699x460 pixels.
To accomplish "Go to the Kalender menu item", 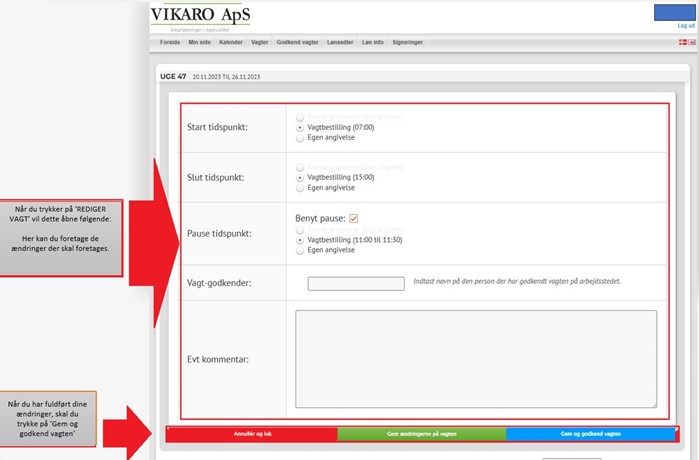I will [231, 43].
